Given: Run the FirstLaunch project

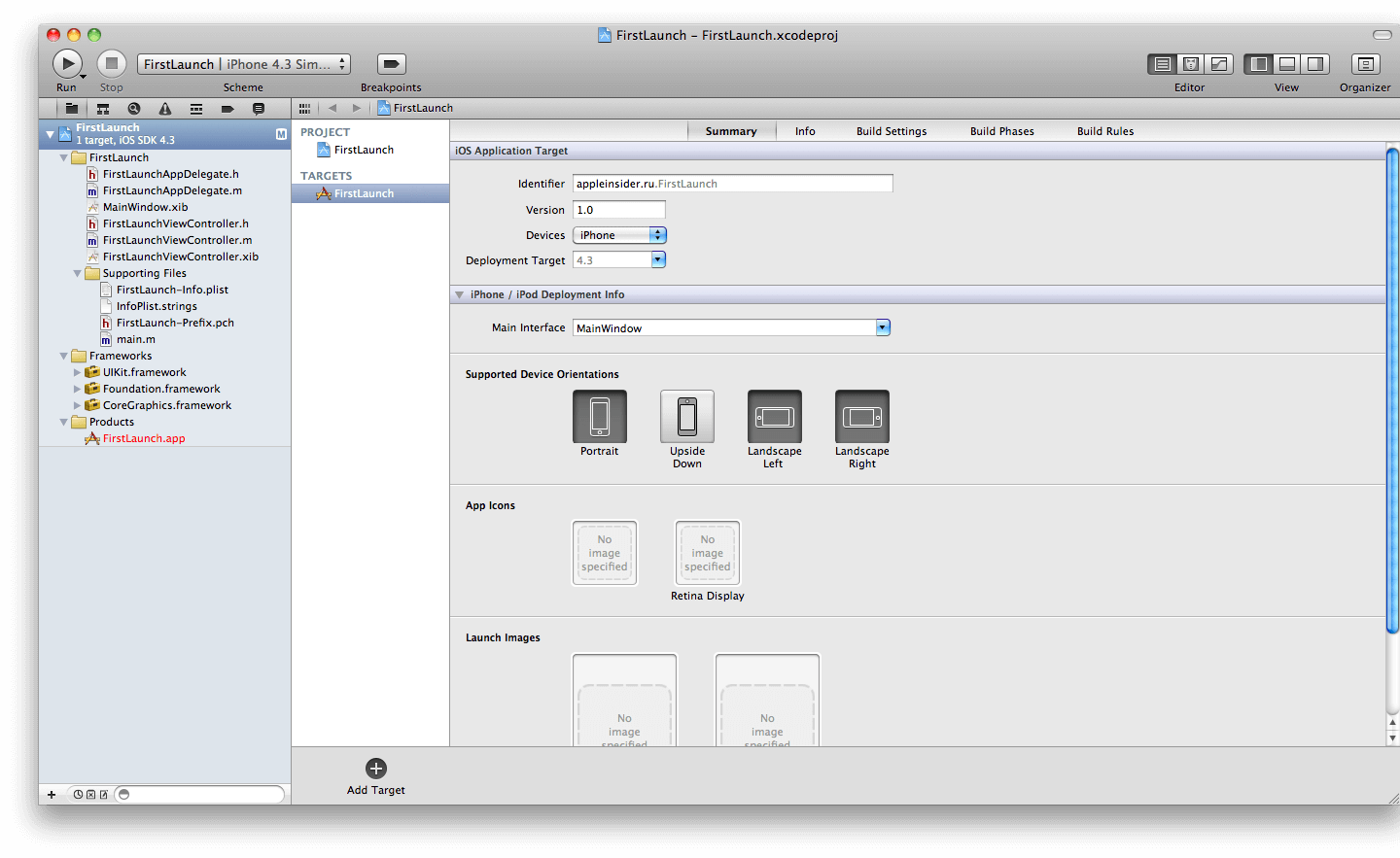Looking at the screenshot, I should pyautogui.click(x=67, y=64).
